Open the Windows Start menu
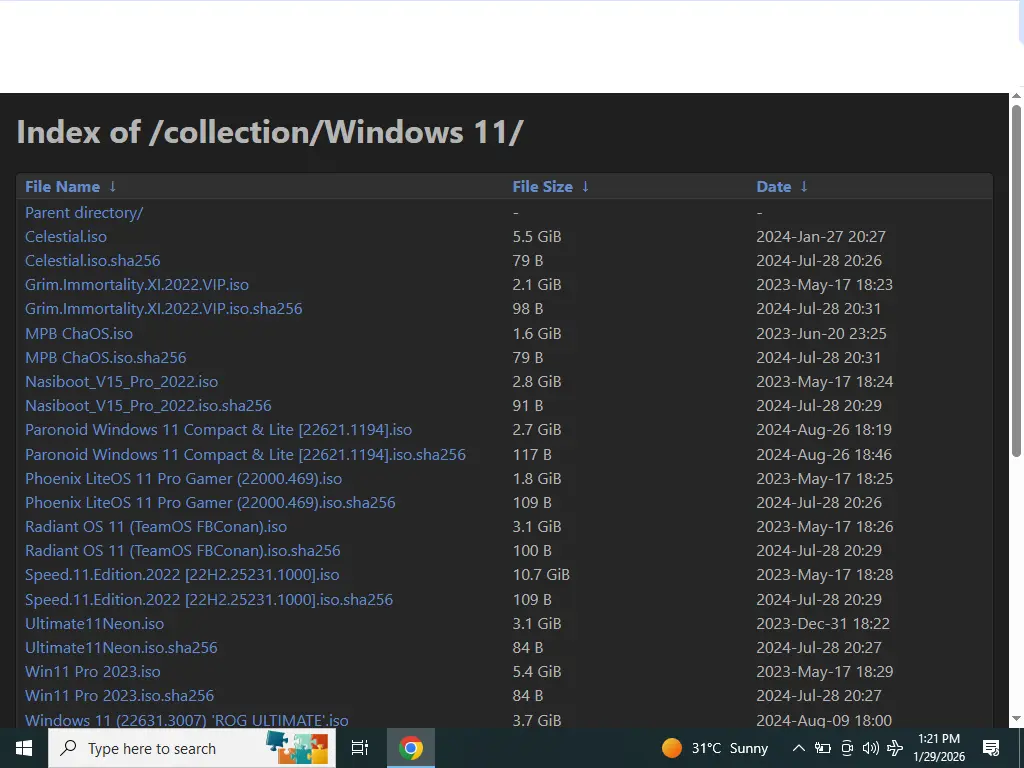 pyautogui.click(x=24, y=748)
